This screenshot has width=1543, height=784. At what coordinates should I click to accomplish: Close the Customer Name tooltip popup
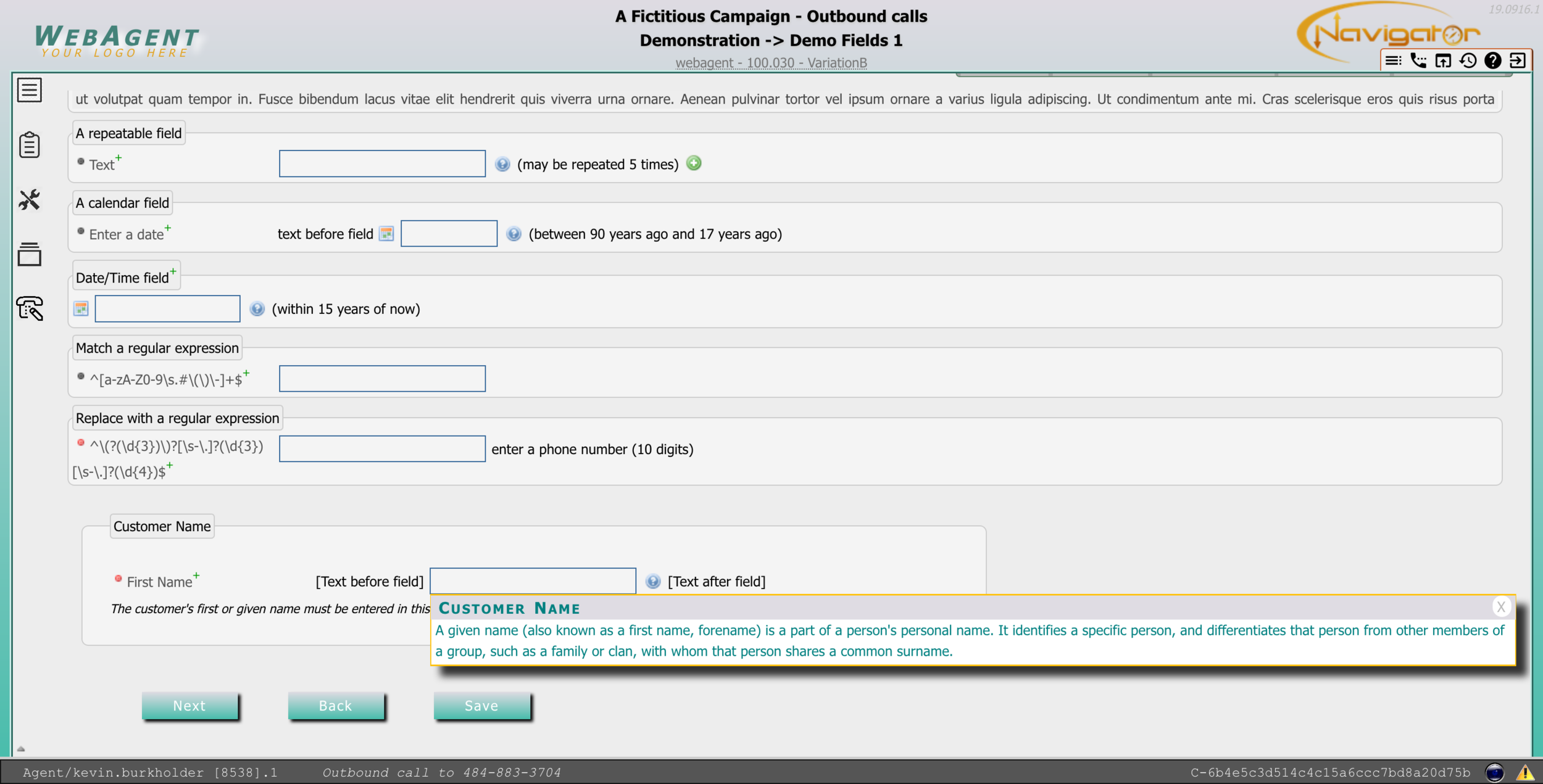point(1502,607)
